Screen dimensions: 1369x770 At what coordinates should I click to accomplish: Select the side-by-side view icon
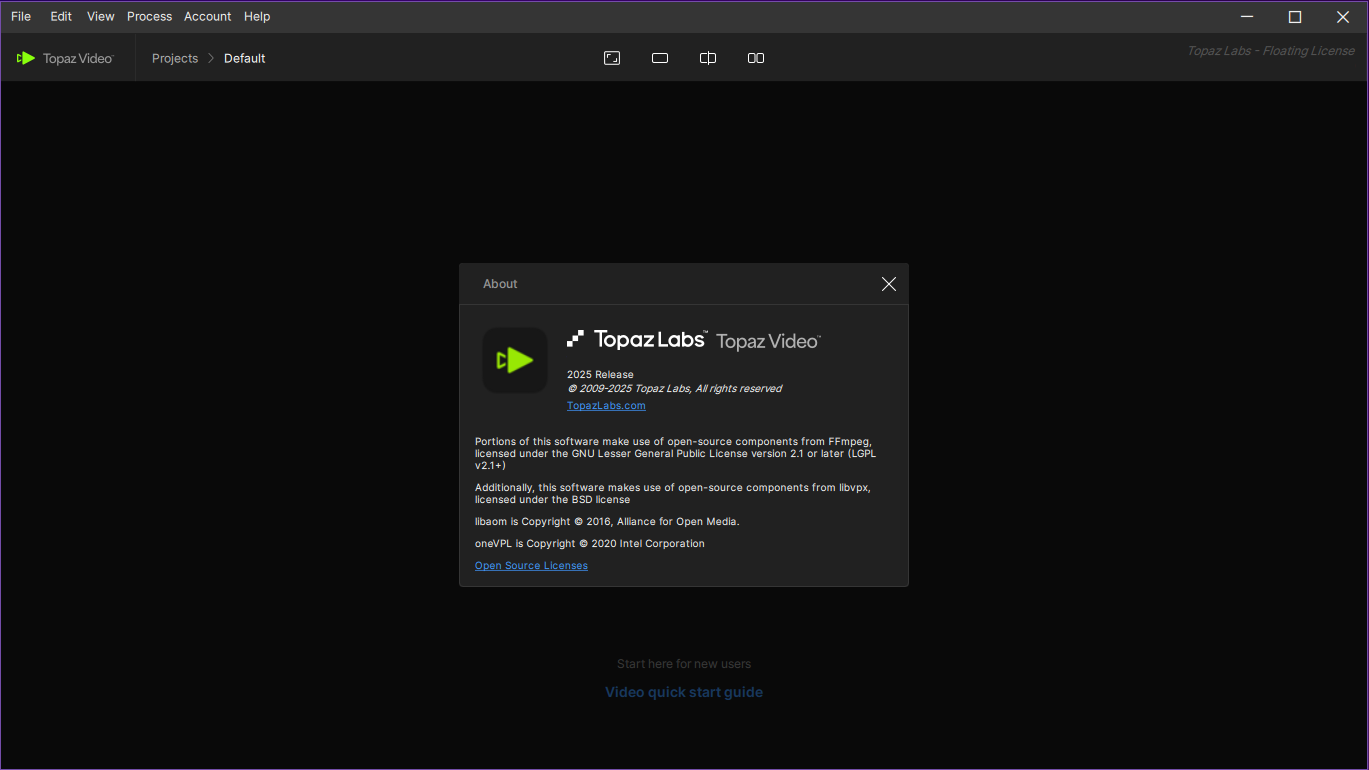coord(756,58)
